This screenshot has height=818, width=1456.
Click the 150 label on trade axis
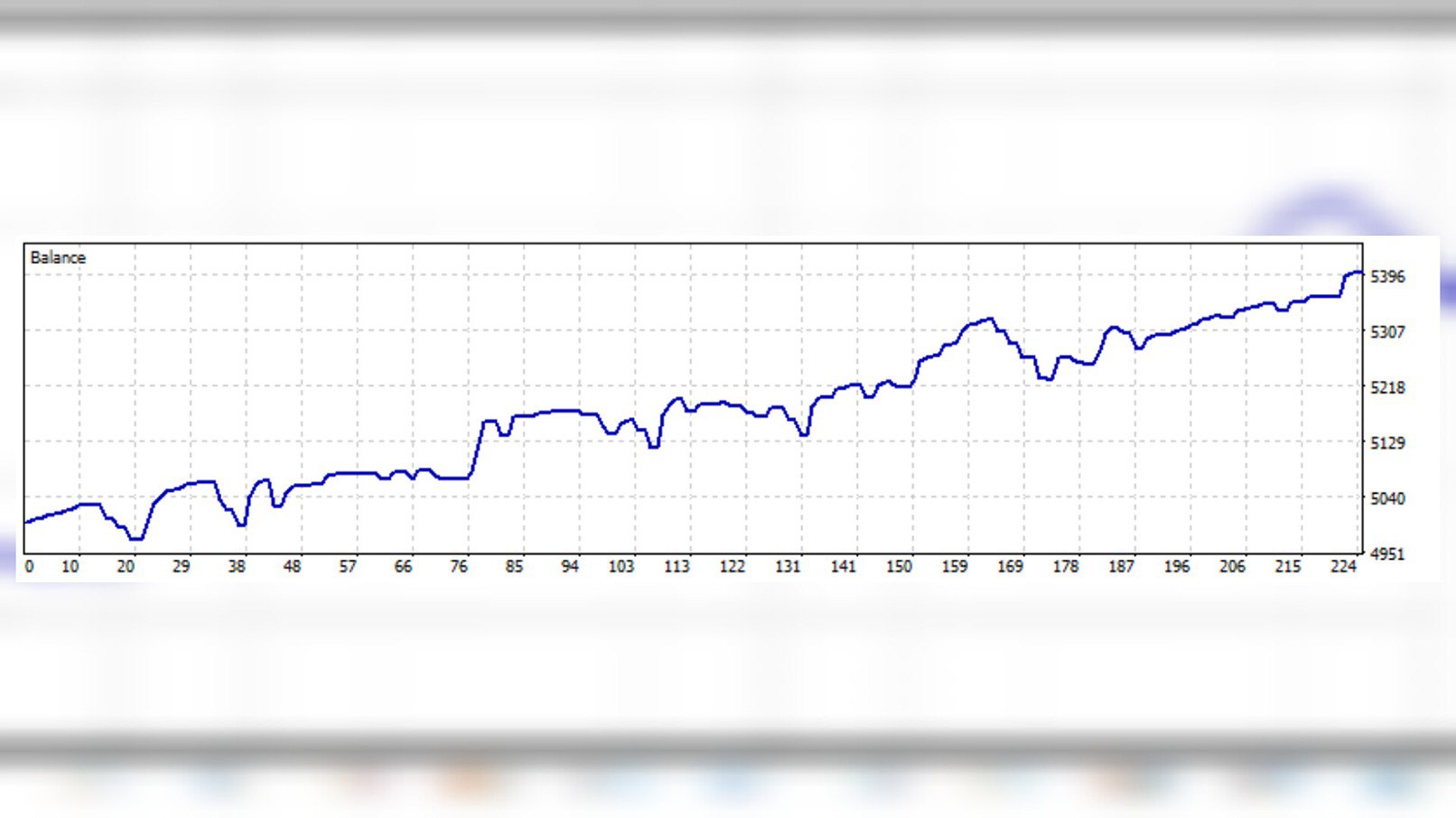[899, 566]
